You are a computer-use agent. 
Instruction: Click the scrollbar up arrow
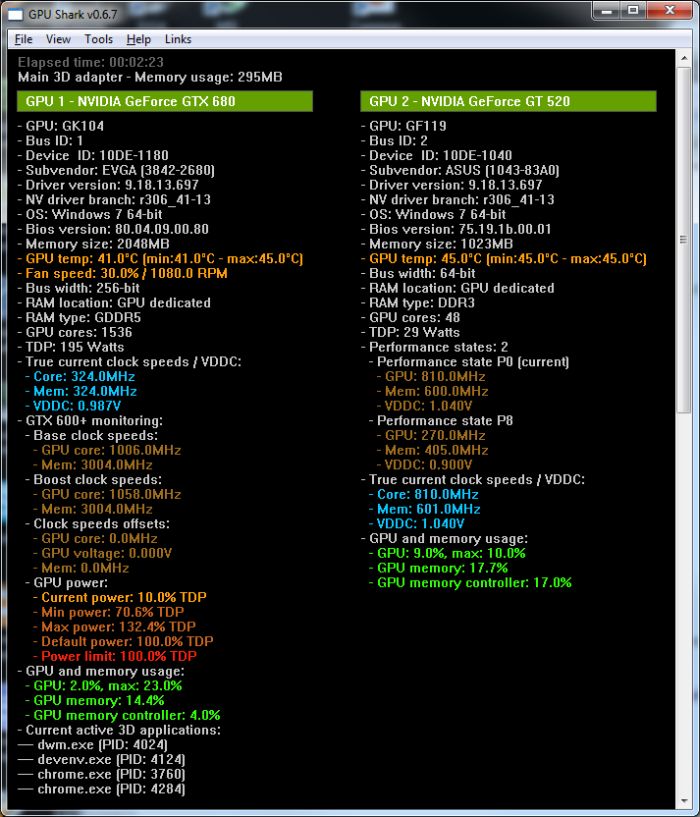[684, 57]
